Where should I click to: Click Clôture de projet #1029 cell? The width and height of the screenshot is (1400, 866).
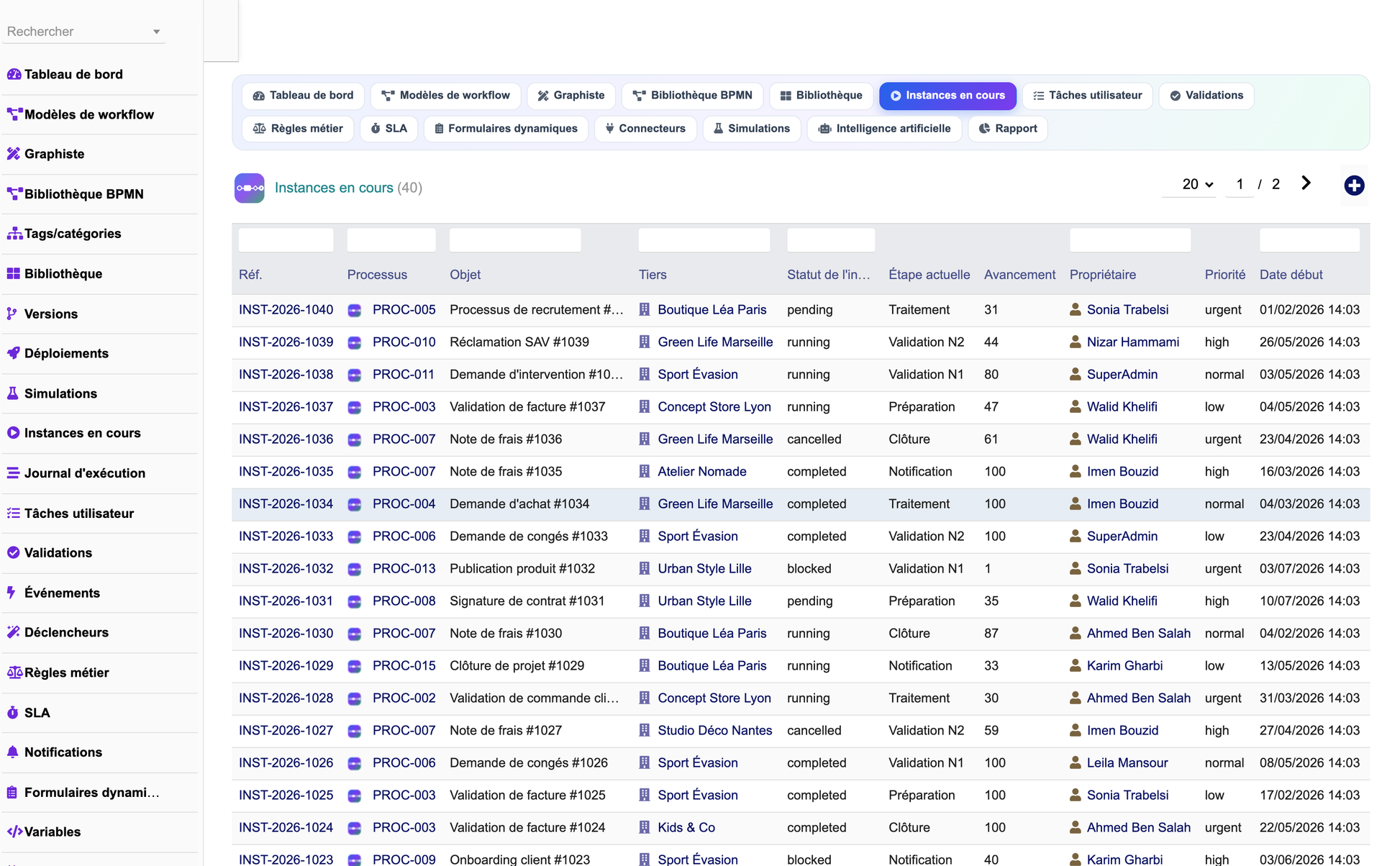pyautogui.click(x=517, y=666)
